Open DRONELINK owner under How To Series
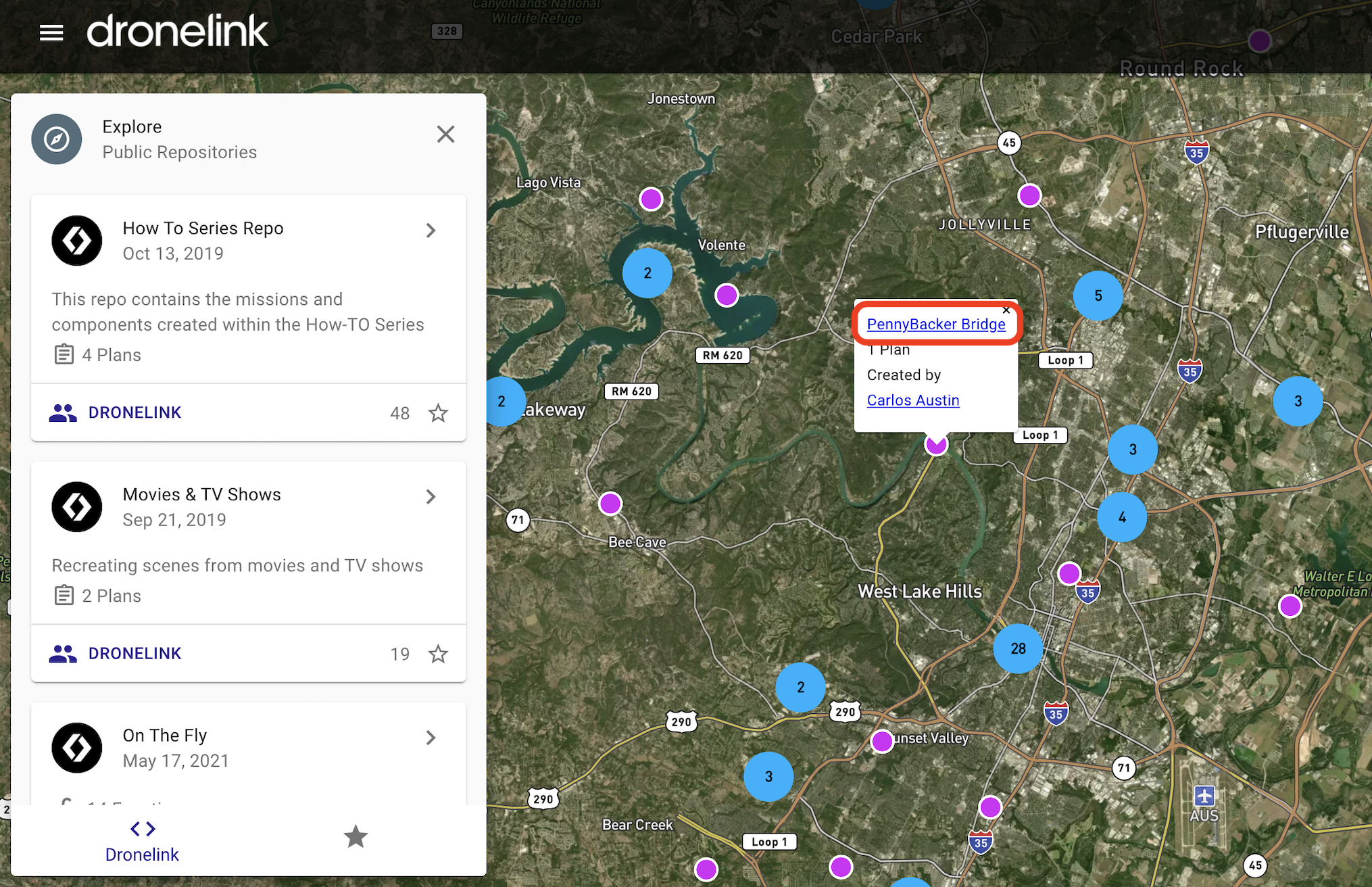 pos(116,412)
